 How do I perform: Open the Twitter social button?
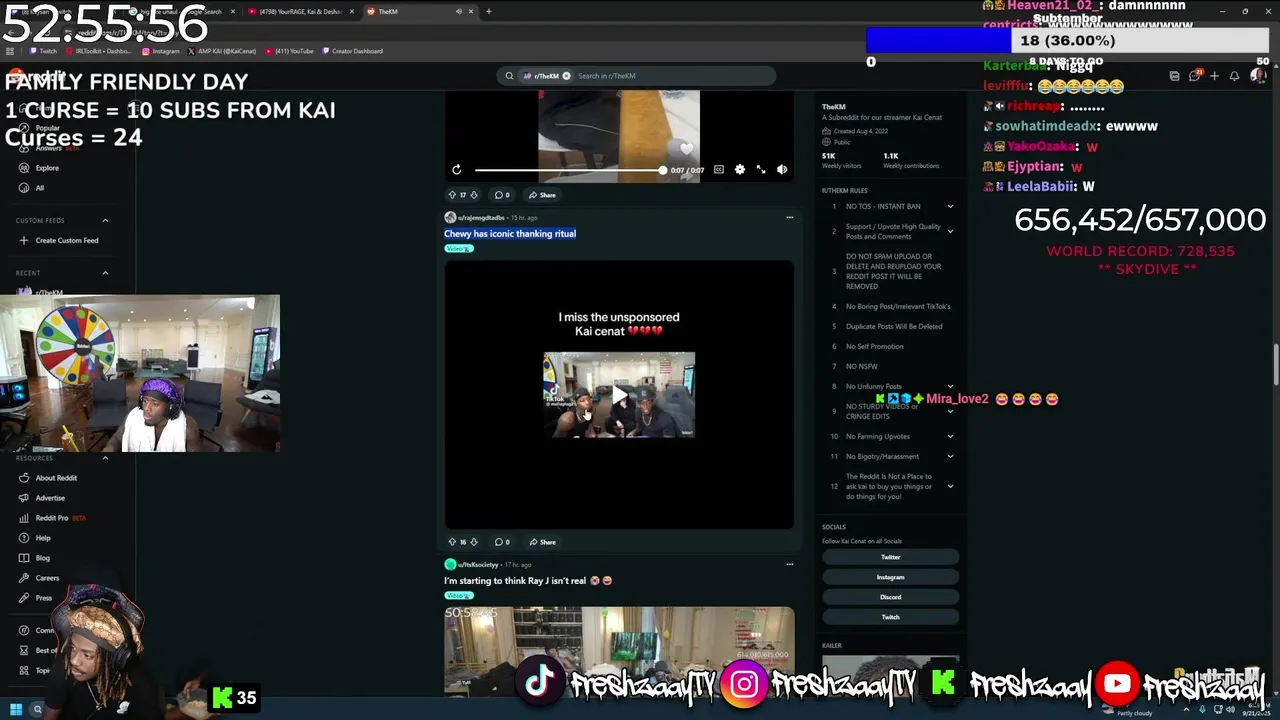[x=890, y=557]
